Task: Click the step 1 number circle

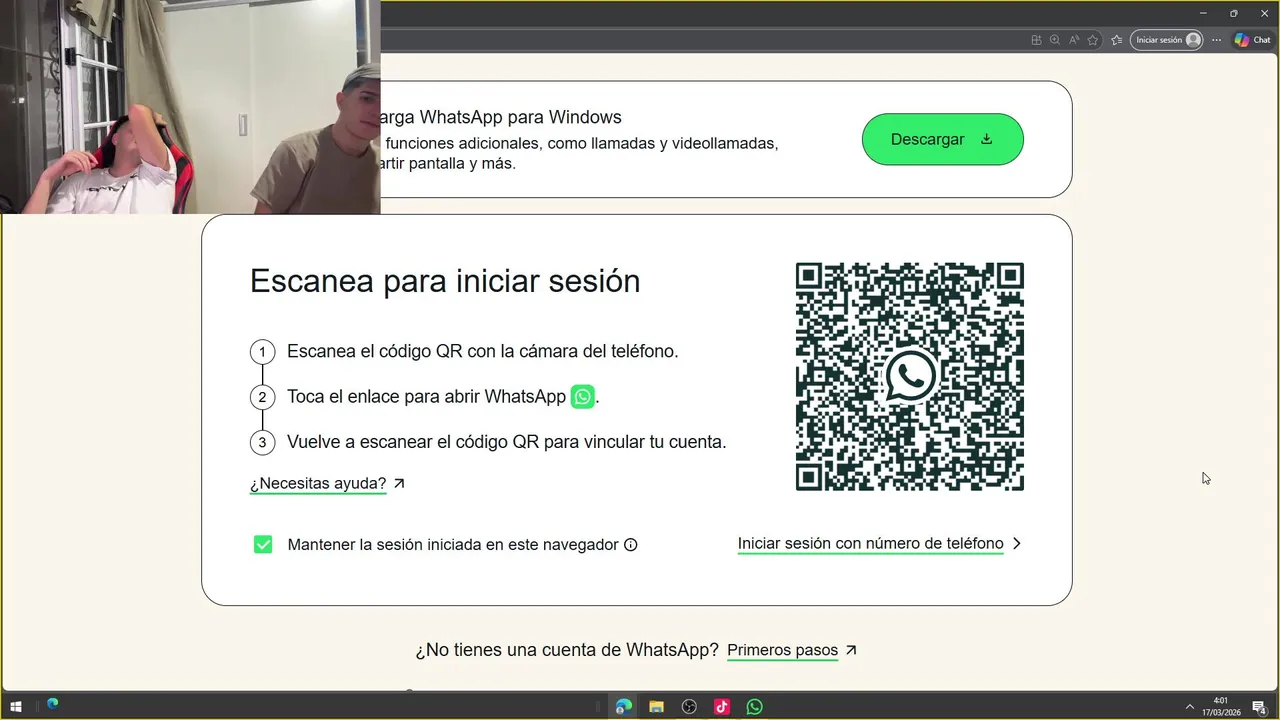Action: point(262,352)
